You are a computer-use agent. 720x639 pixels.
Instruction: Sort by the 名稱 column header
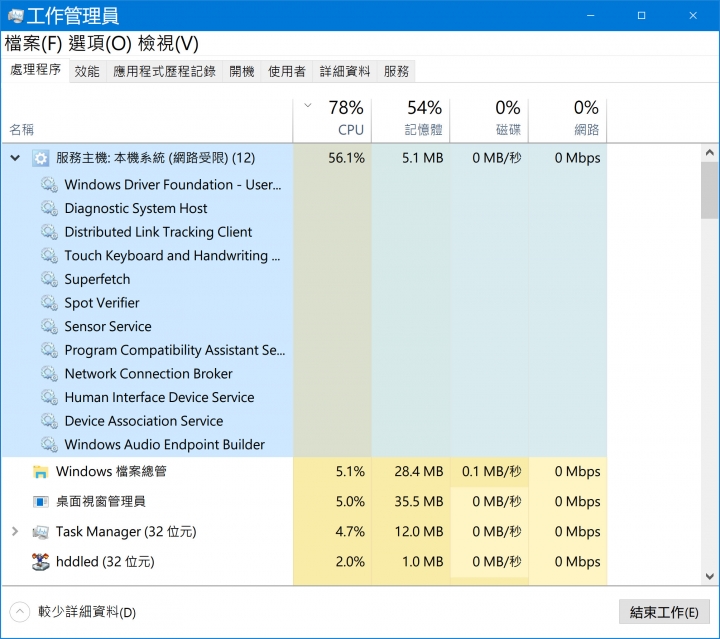147,120
